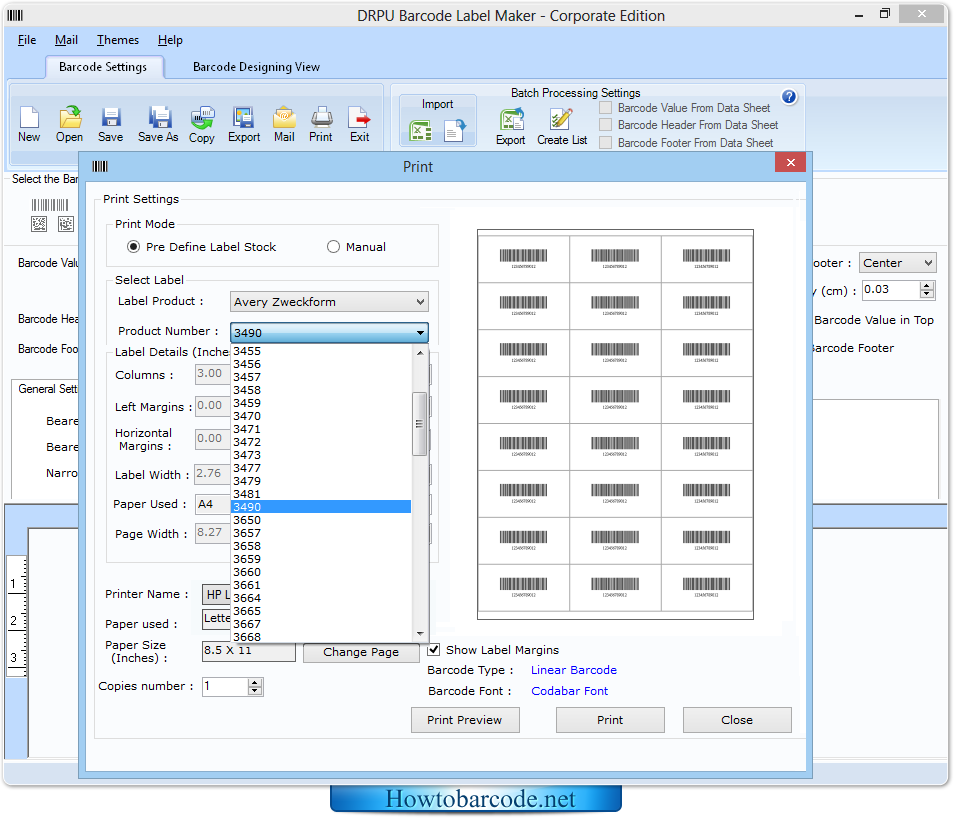This screenshot has width=954, height=818.
Task: Decrease the 0.03 cm margin value
Action: coord(927,294)
